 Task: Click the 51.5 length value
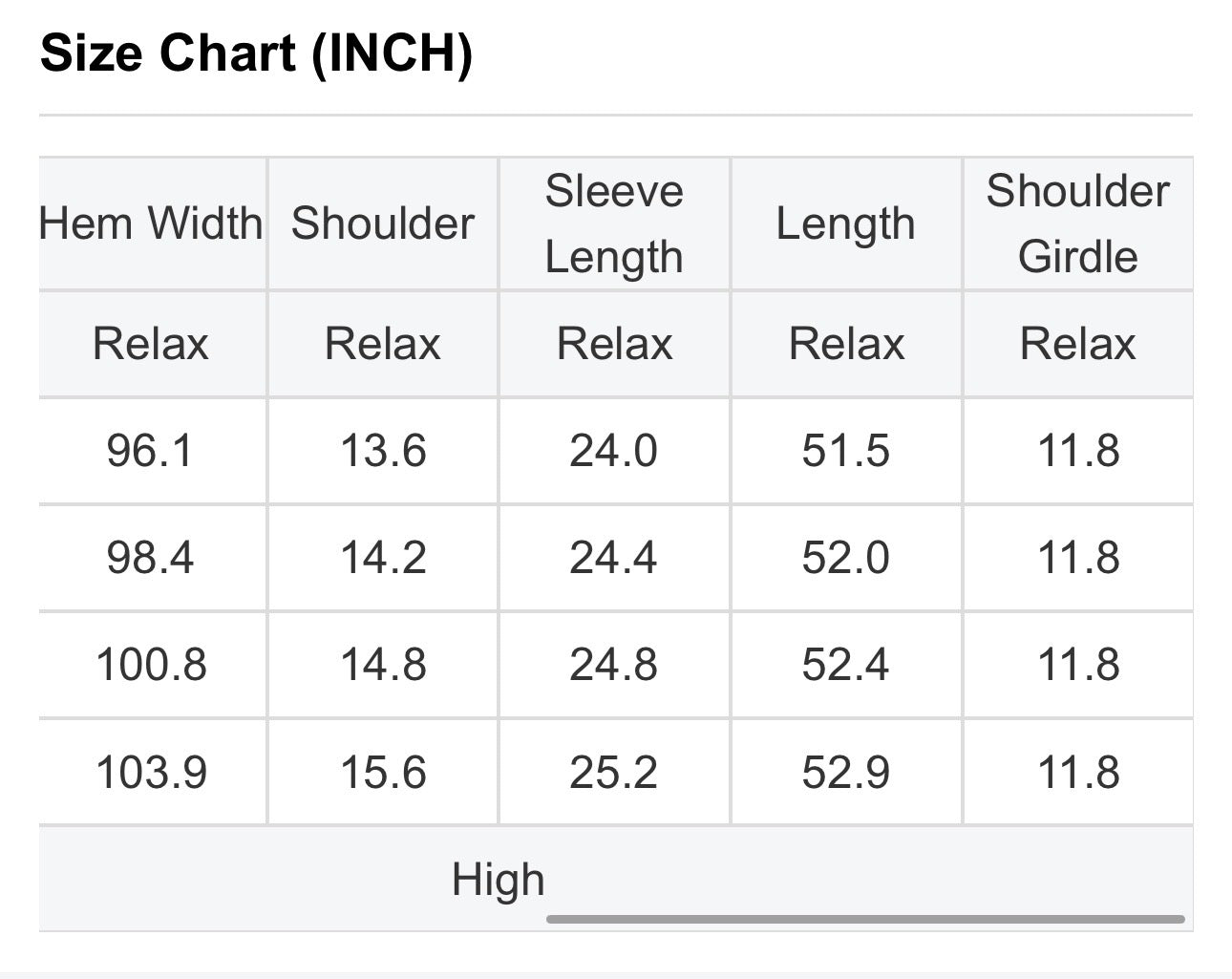click(846, 450)
